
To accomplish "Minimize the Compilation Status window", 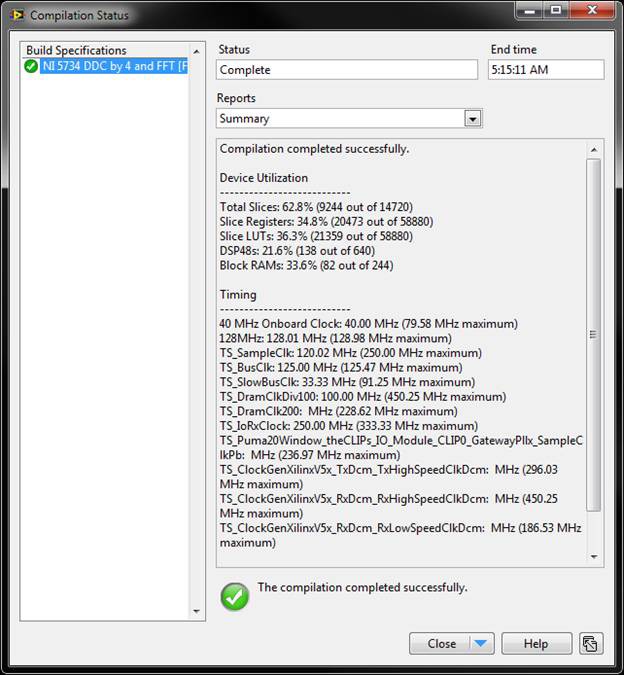I will pyautogui.click(x=530, y=10).
